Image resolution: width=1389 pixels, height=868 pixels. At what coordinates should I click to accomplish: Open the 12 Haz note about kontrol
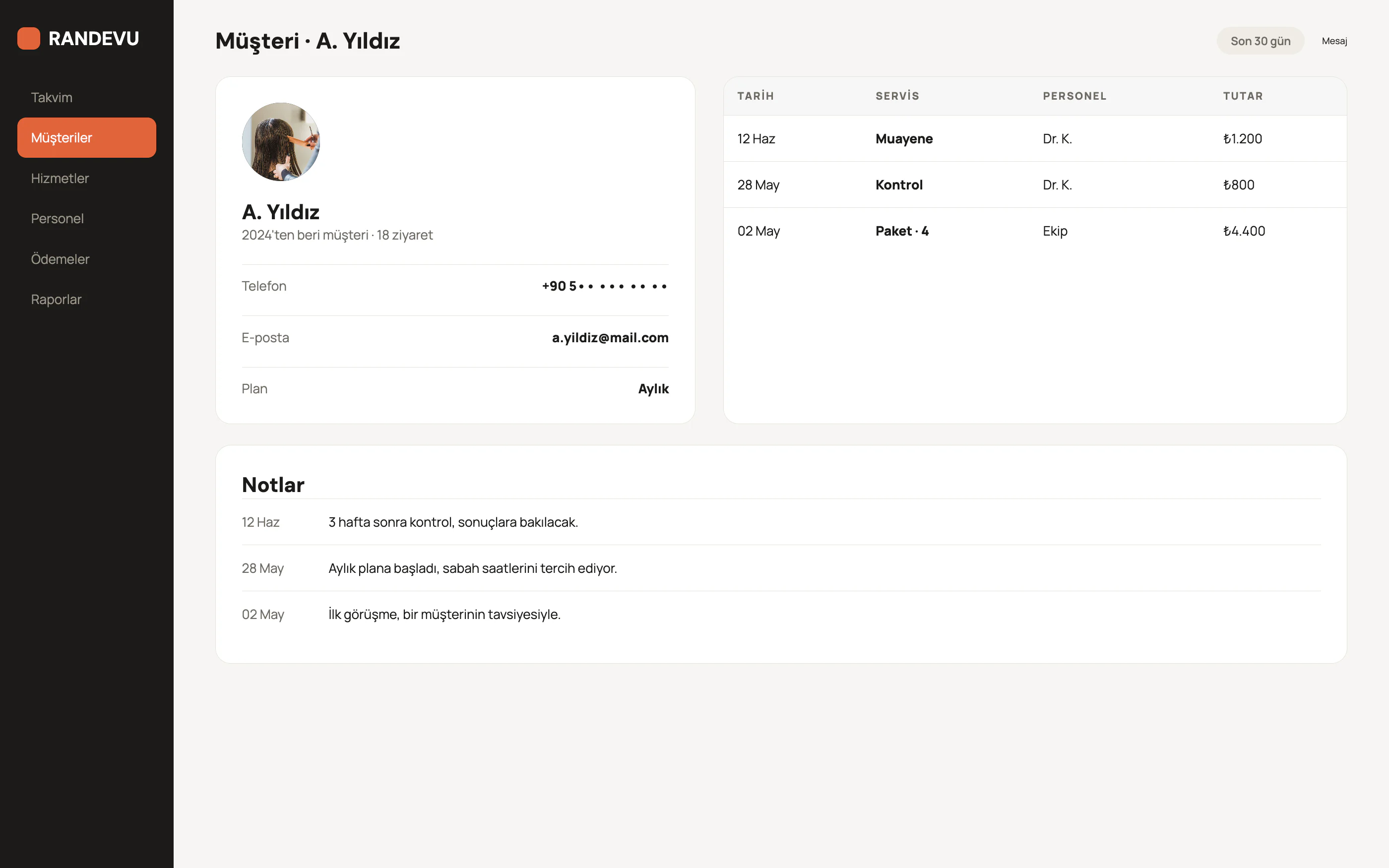click(781, 522)
